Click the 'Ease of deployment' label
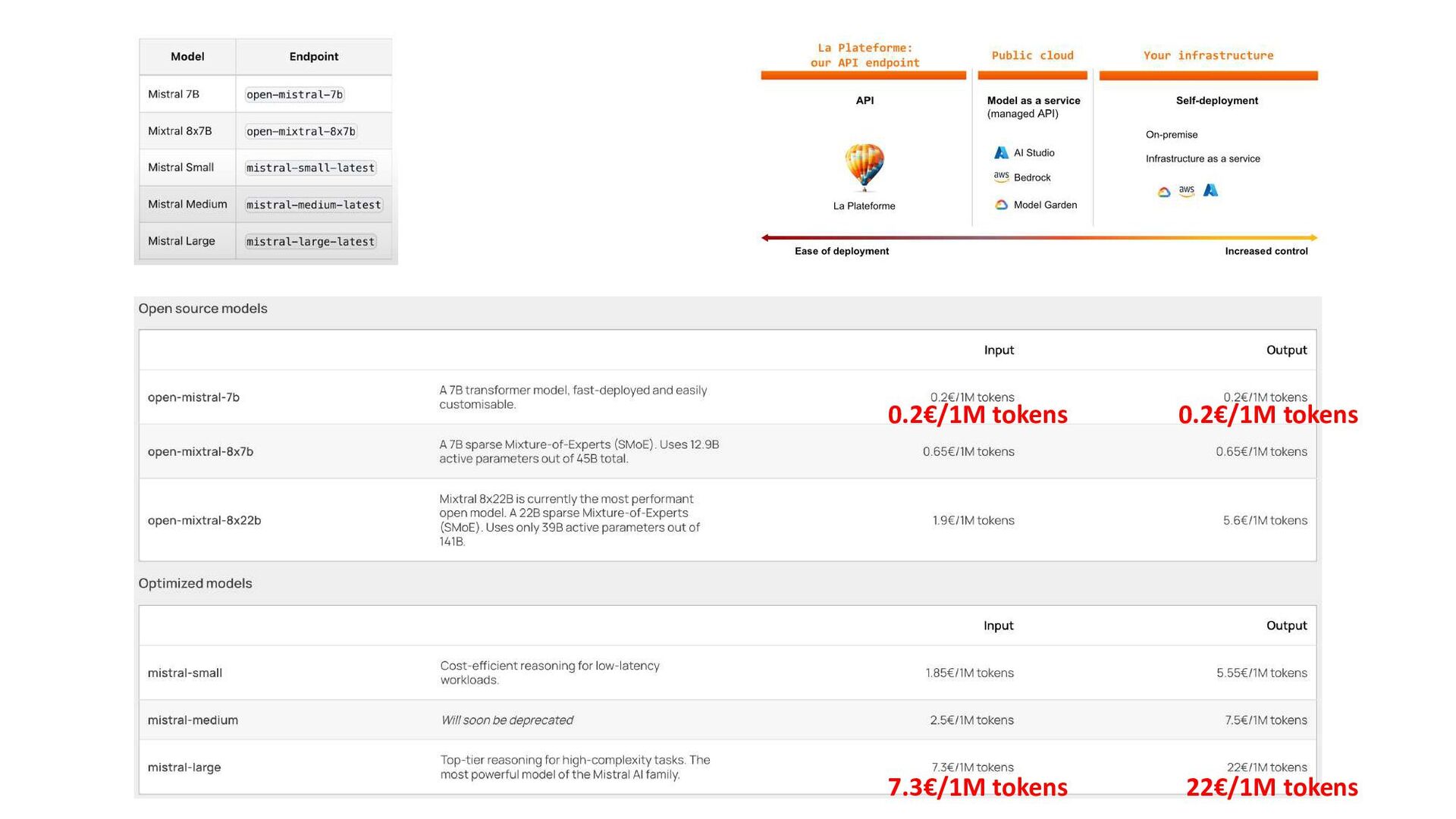This screenshot has height=819, width=1456. (842, 251)
